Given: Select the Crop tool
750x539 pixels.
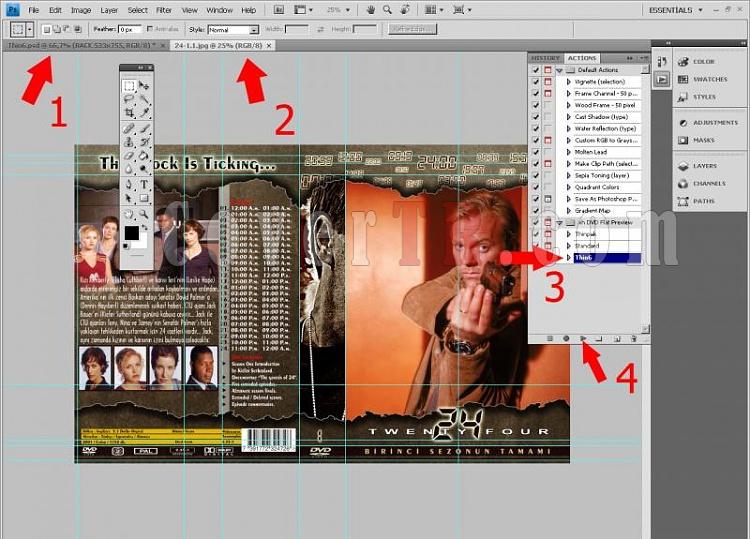Looking at the screenshot, I should tap(129, 112).
